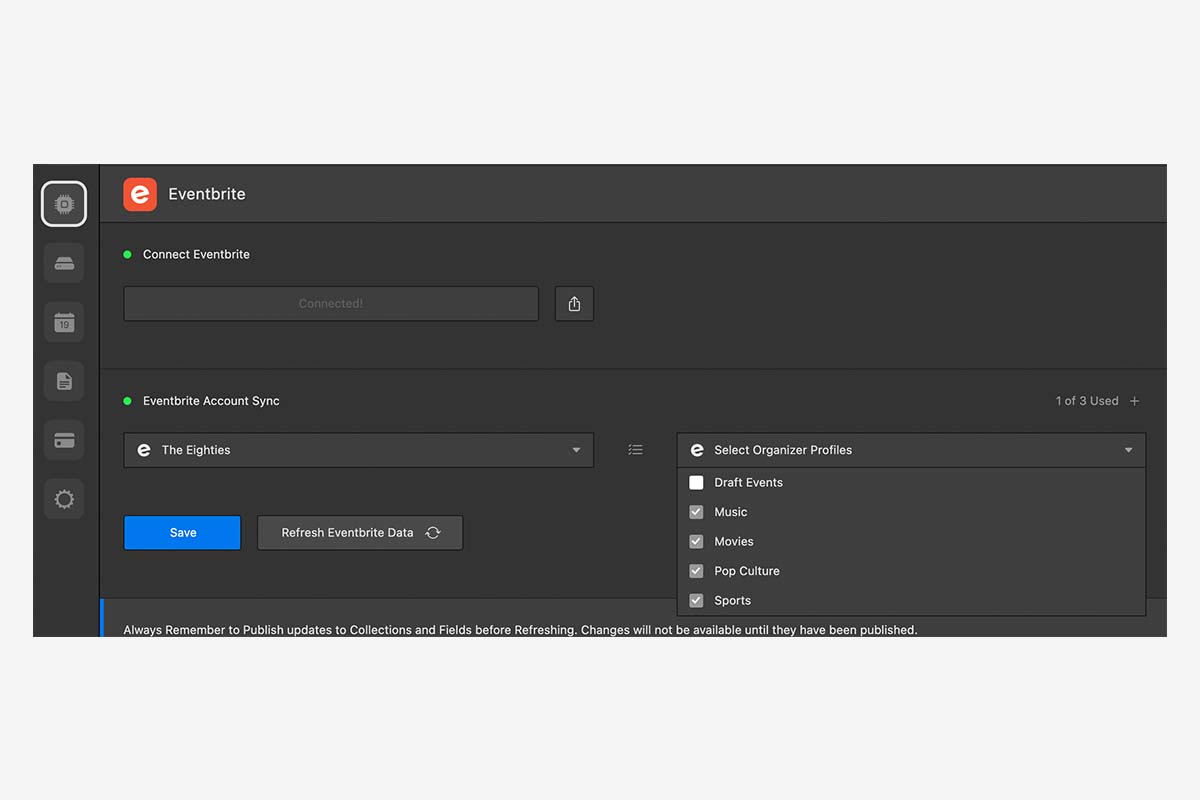This screenshot has width=1200, height=800.
Task: Check the Draft Events checkbox
Action: coord(697,482)
